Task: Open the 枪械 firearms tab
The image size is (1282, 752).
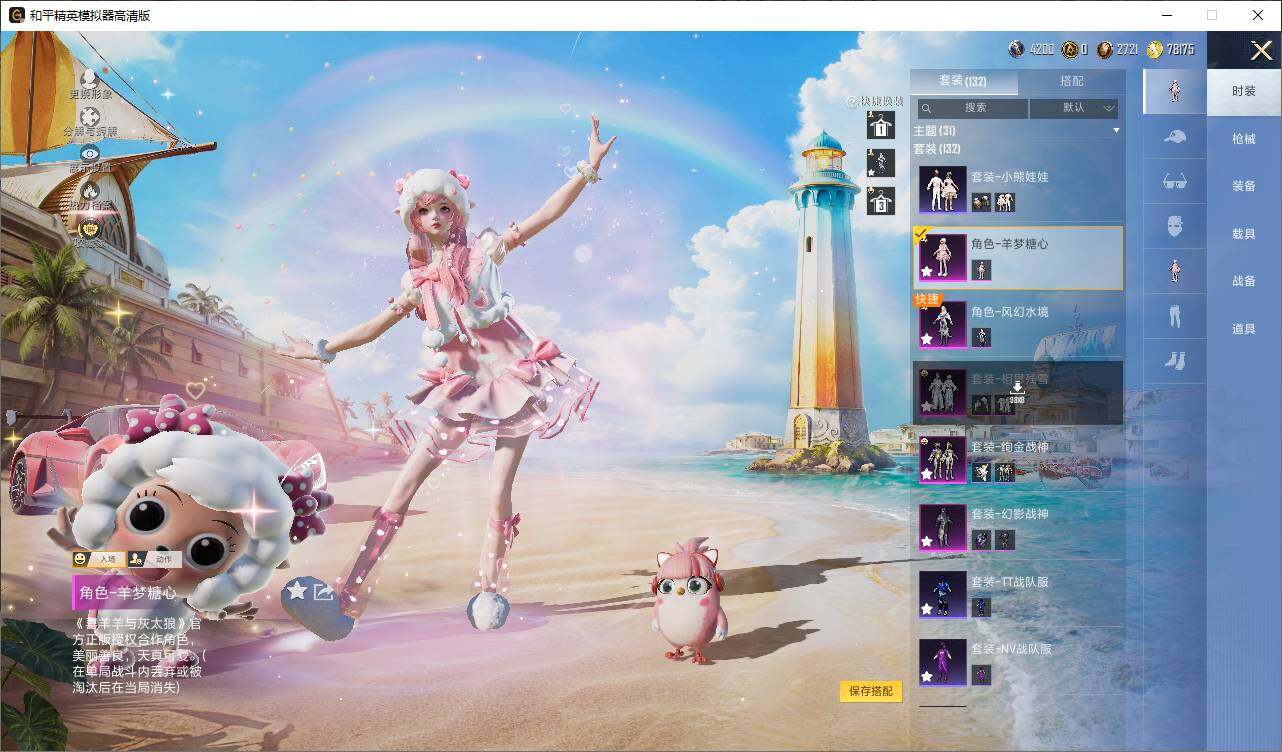Action: [1244, 139]
